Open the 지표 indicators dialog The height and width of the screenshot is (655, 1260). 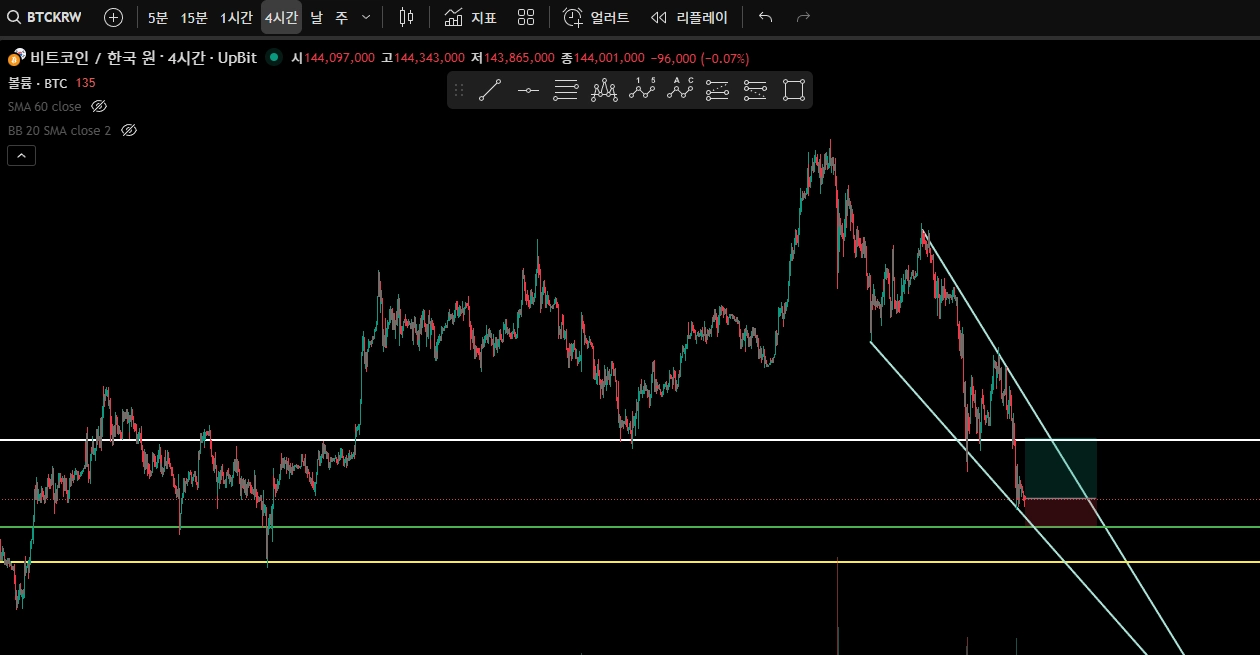(470, 17)
